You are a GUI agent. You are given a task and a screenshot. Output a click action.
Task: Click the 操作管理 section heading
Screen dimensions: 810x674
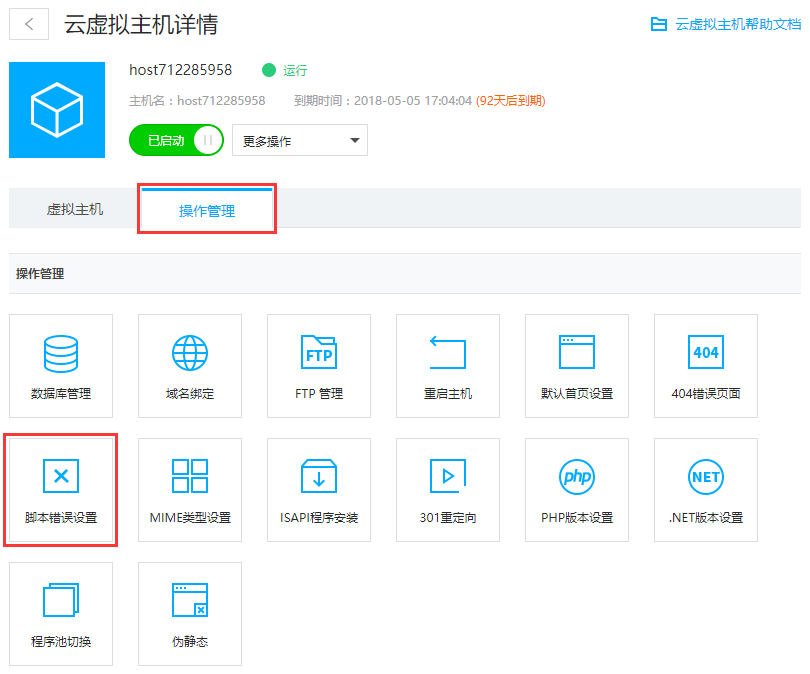40,274
